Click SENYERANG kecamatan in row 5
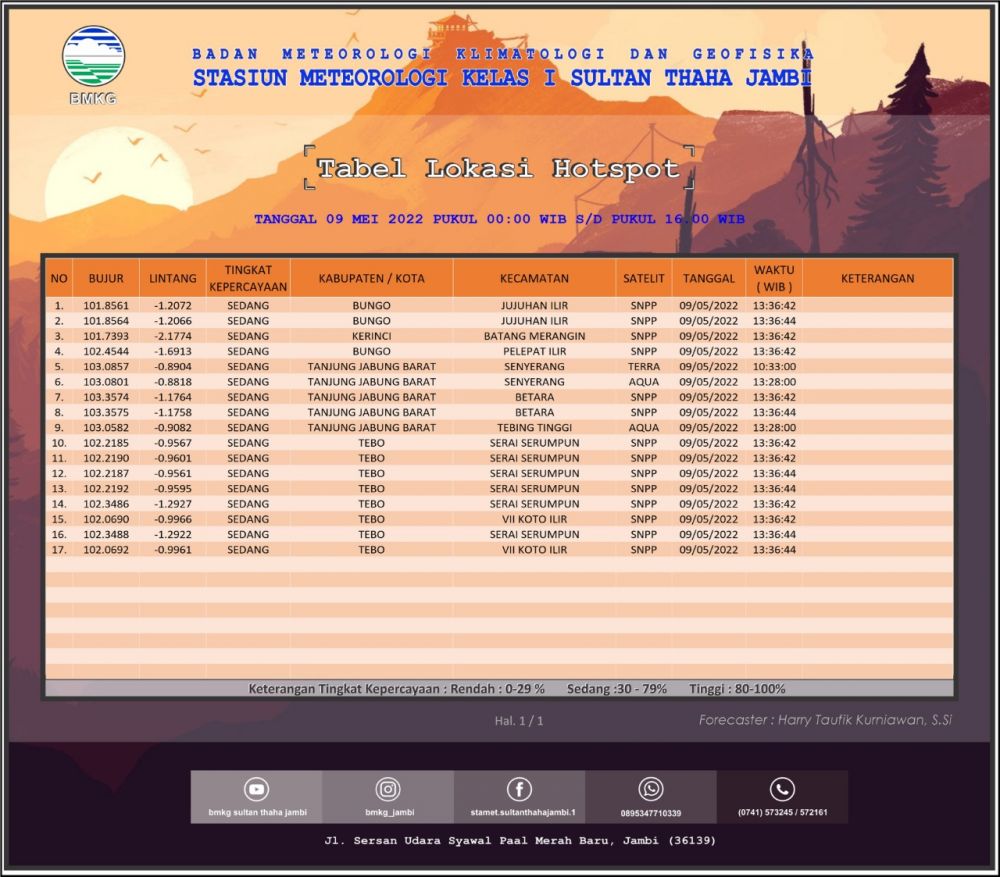The width and height of the screenshot is (1000, 877). click(x=534, y=367)
